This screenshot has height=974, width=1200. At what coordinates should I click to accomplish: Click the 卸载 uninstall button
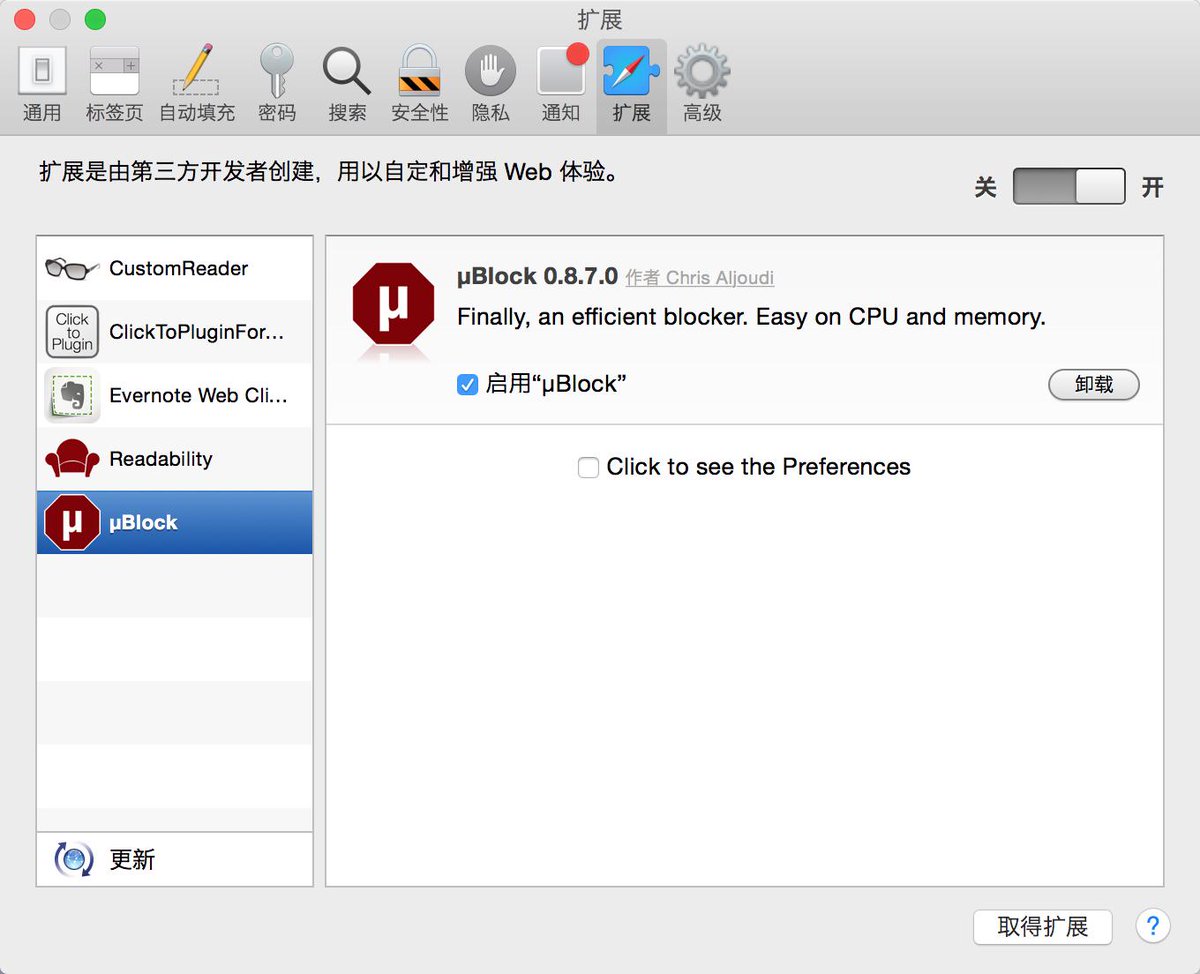click(x=1094, y=384)
